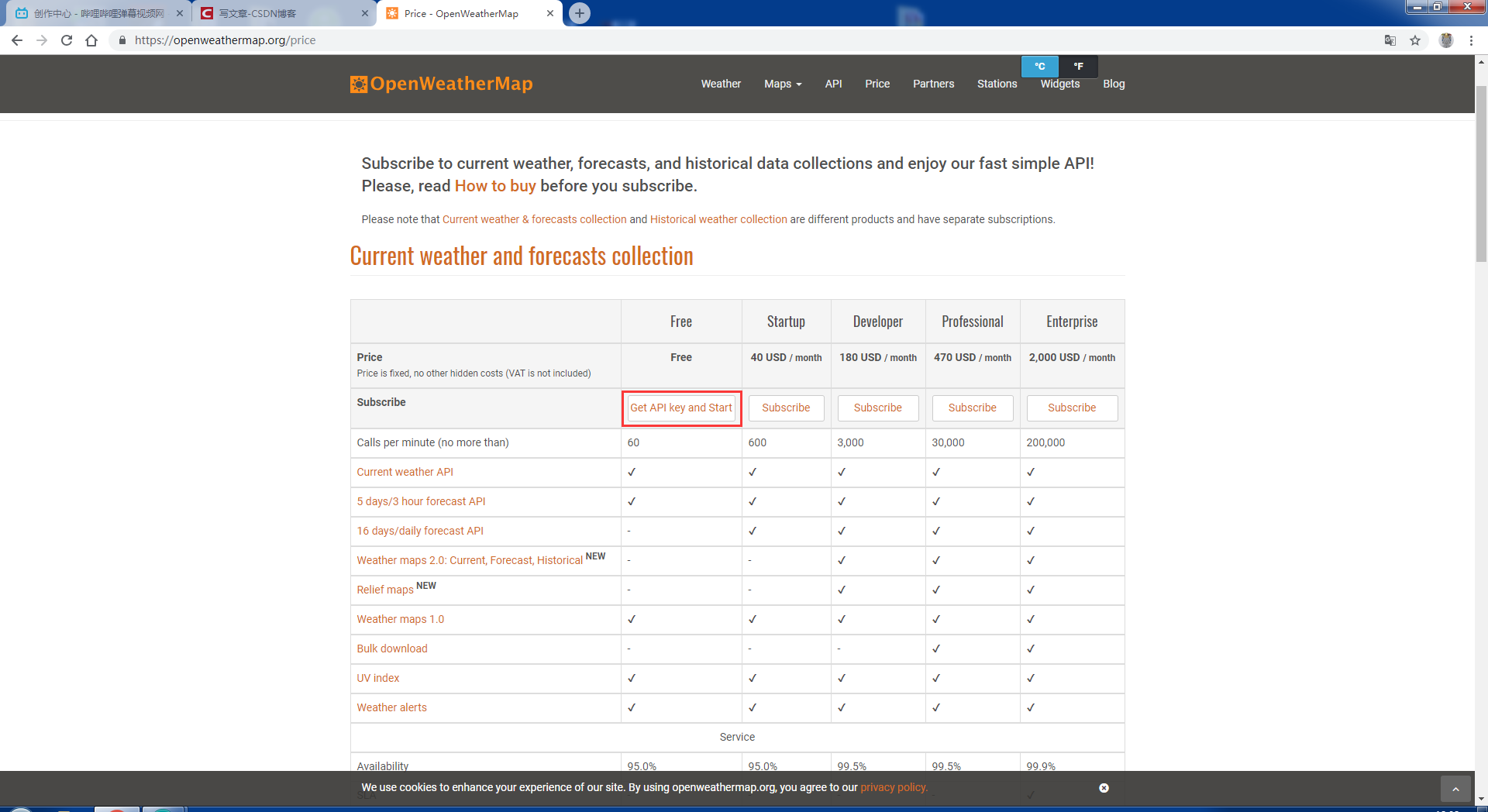Expand the Maps dropdown menu
Image resolution: width=1488 pixels, height=812 pixels.
coord(783,84)
